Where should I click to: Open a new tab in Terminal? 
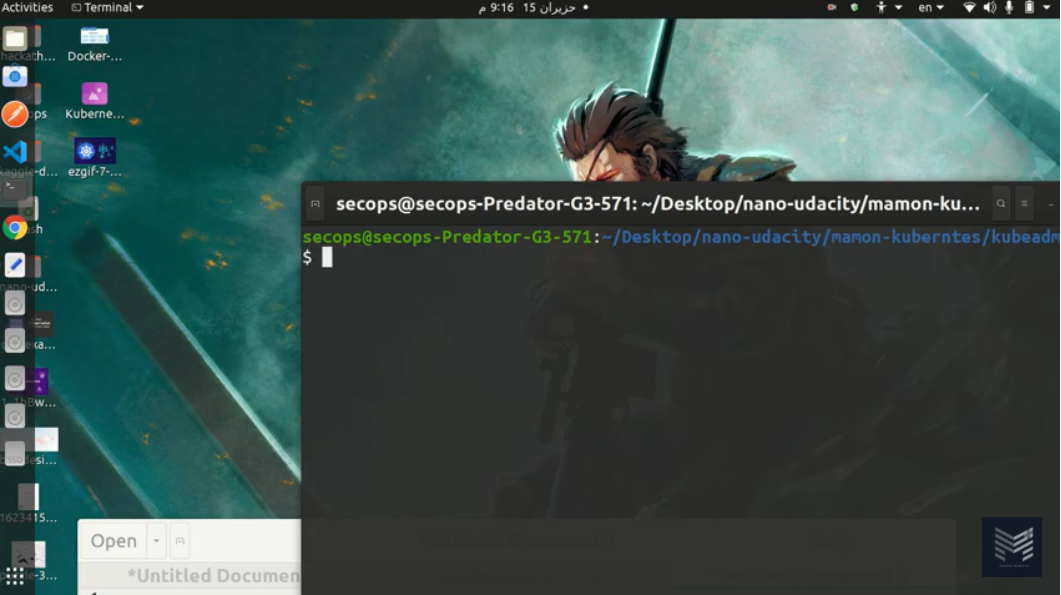(315, 204)
